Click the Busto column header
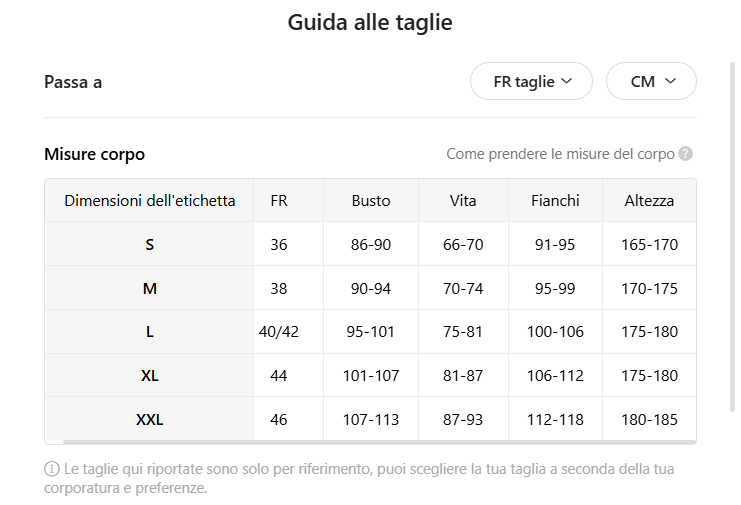 371,200
